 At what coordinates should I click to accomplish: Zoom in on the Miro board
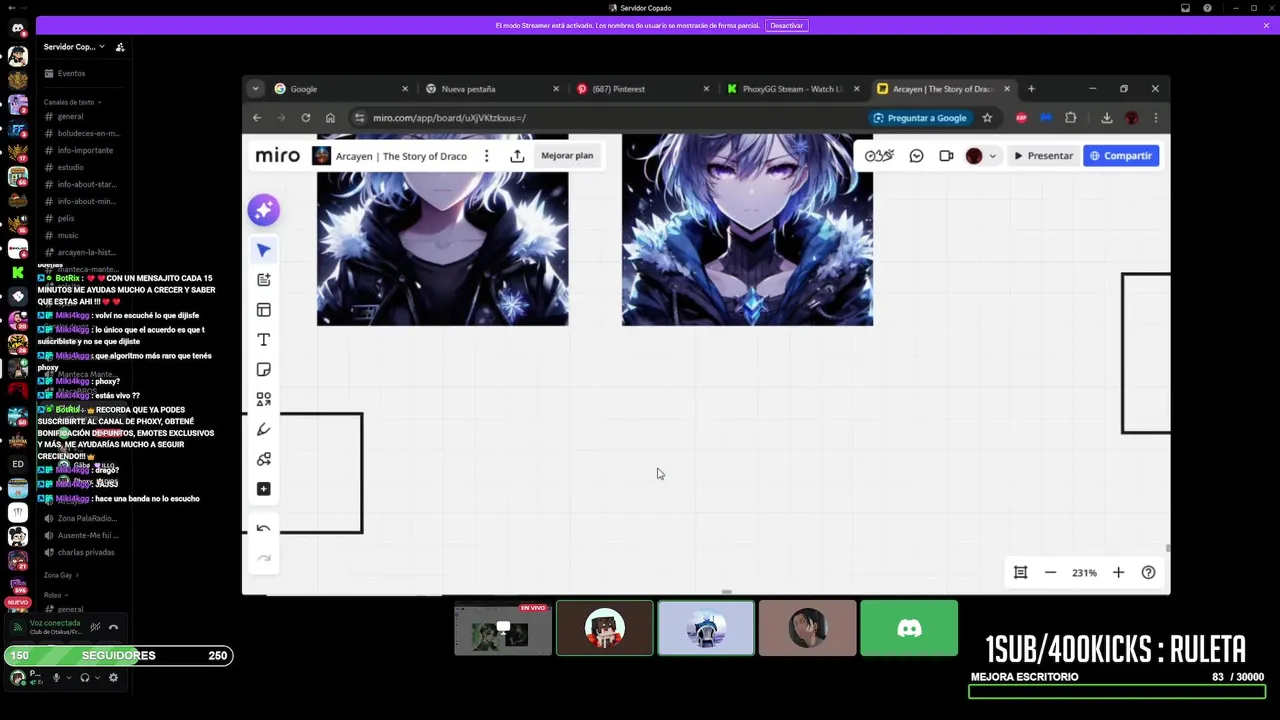coord(1118,572)
